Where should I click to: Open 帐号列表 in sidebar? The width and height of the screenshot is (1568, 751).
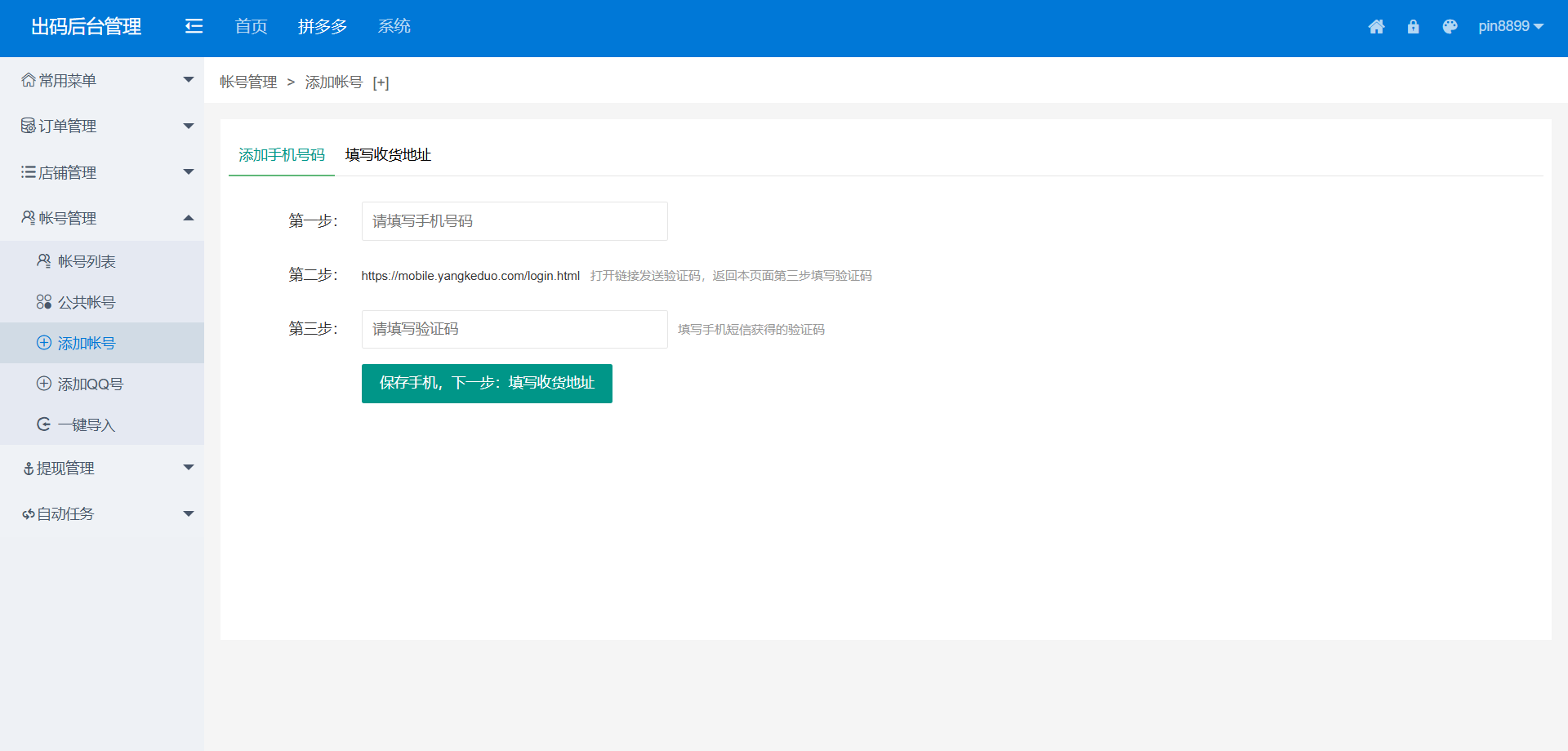point(86,261)
